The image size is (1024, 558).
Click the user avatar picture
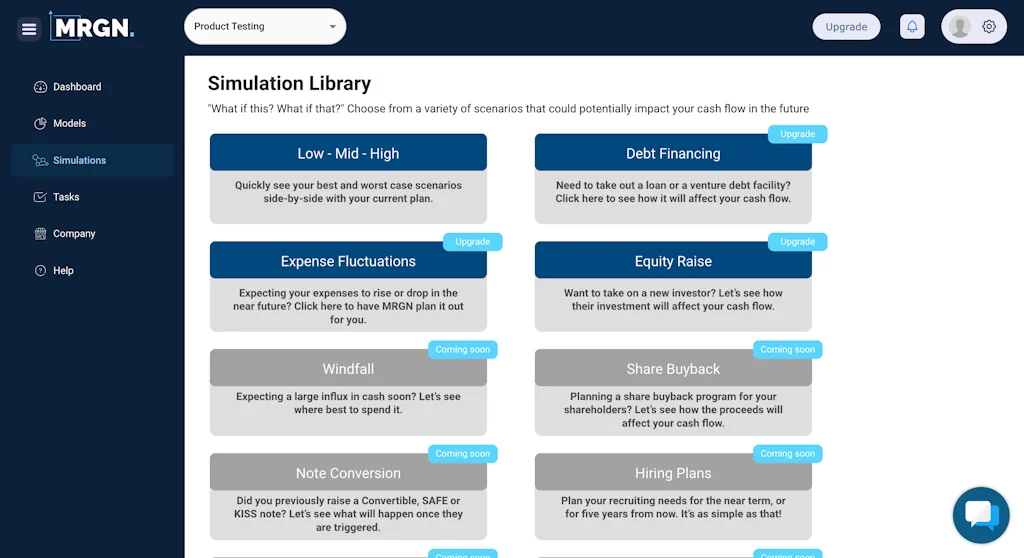[960, 27]
